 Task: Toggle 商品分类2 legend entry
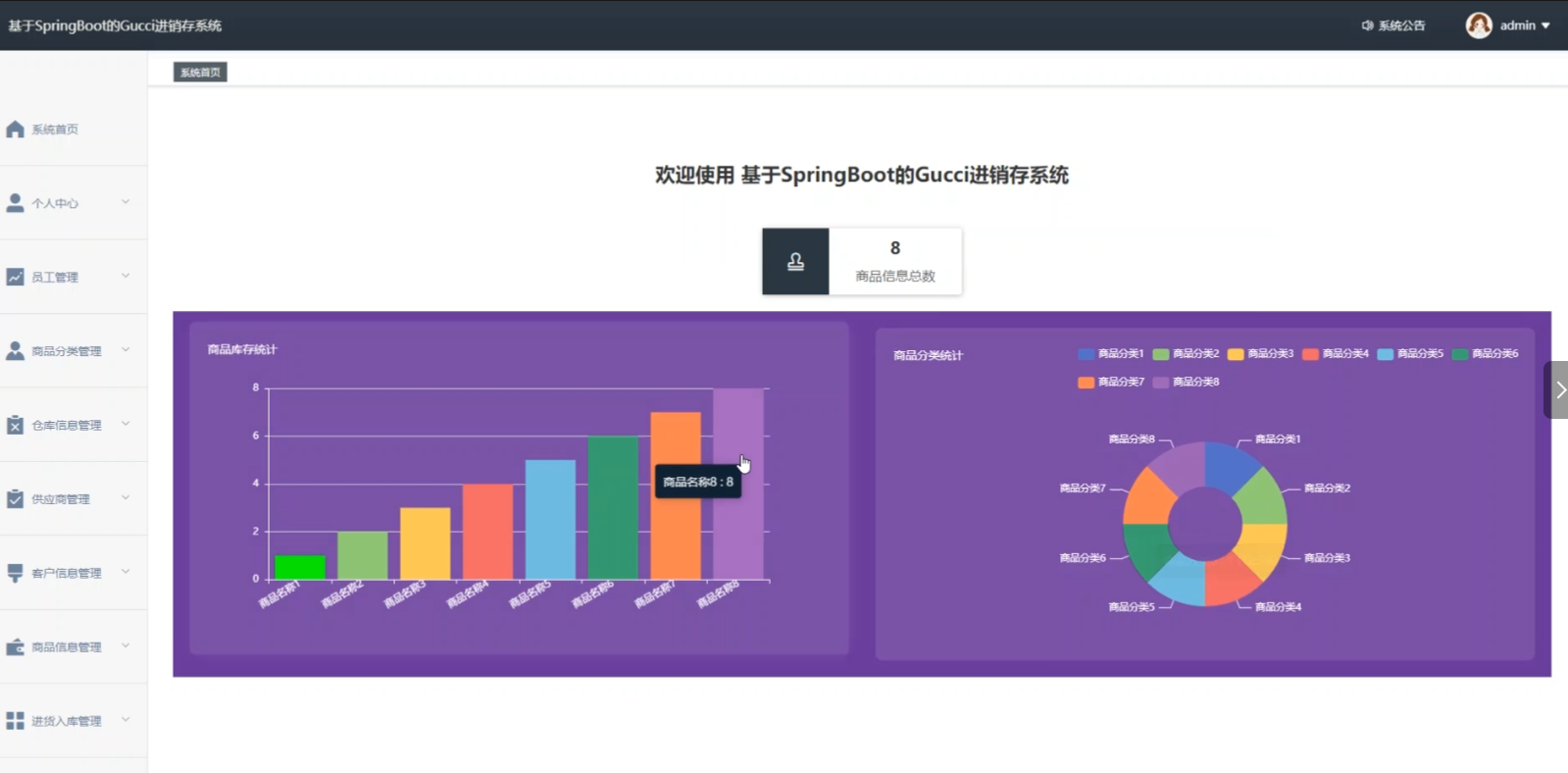[x=1186, y=353]
